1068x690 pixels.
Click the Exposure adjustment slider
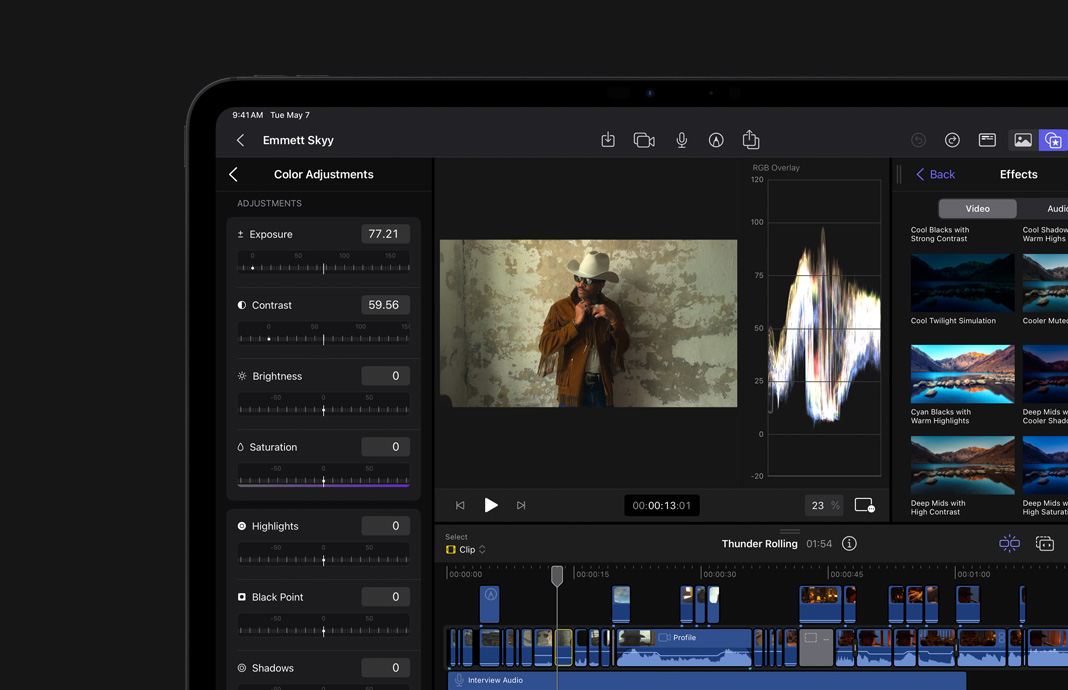pos(325,267)
